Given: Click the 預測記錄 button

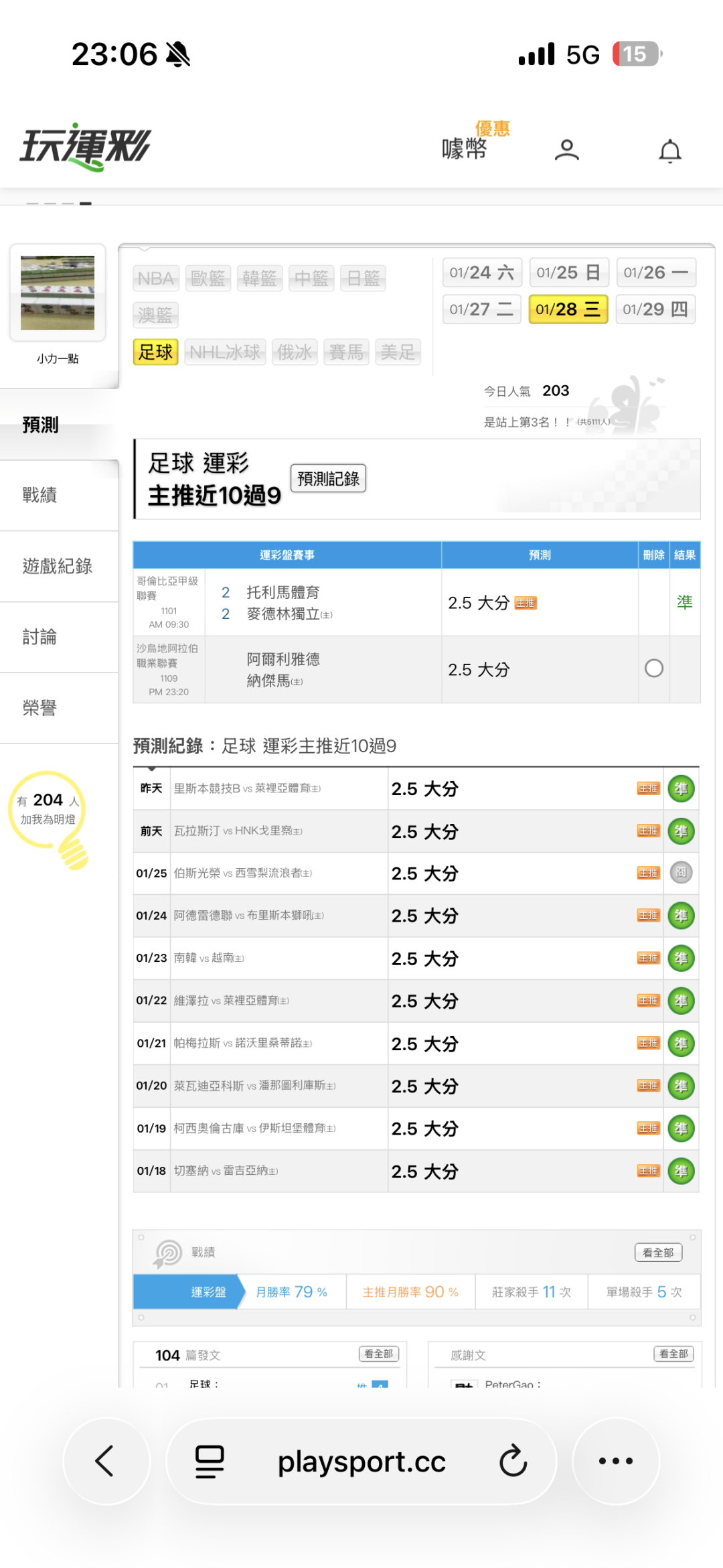Looking at the screenshot, I should [328, 478].
